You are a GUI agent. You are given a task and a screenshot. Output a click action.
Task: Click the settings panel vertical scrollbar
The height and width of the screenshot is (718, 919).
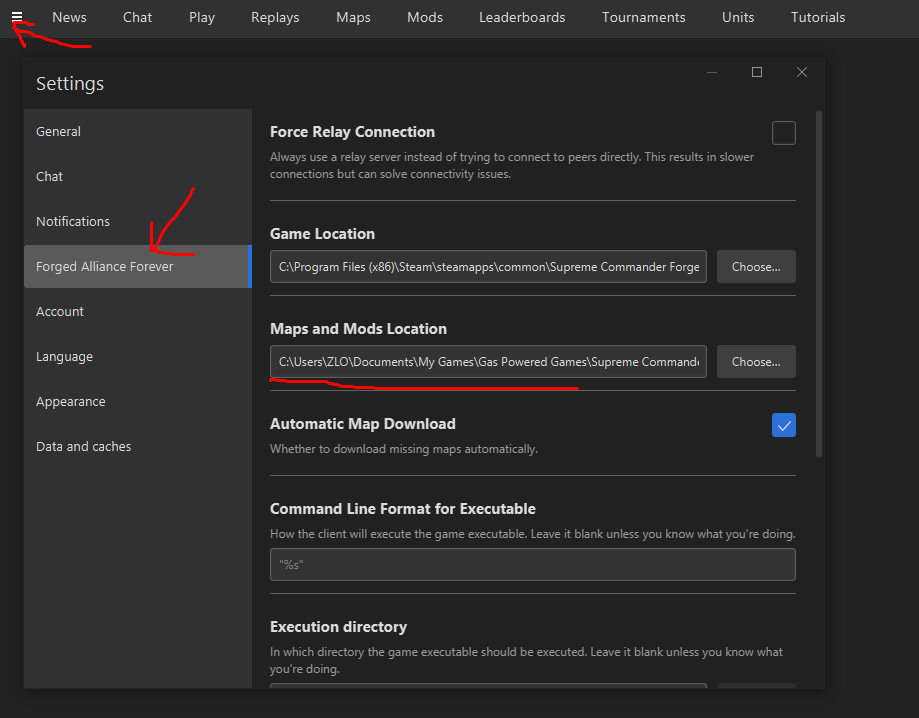(x=819, y=284)
